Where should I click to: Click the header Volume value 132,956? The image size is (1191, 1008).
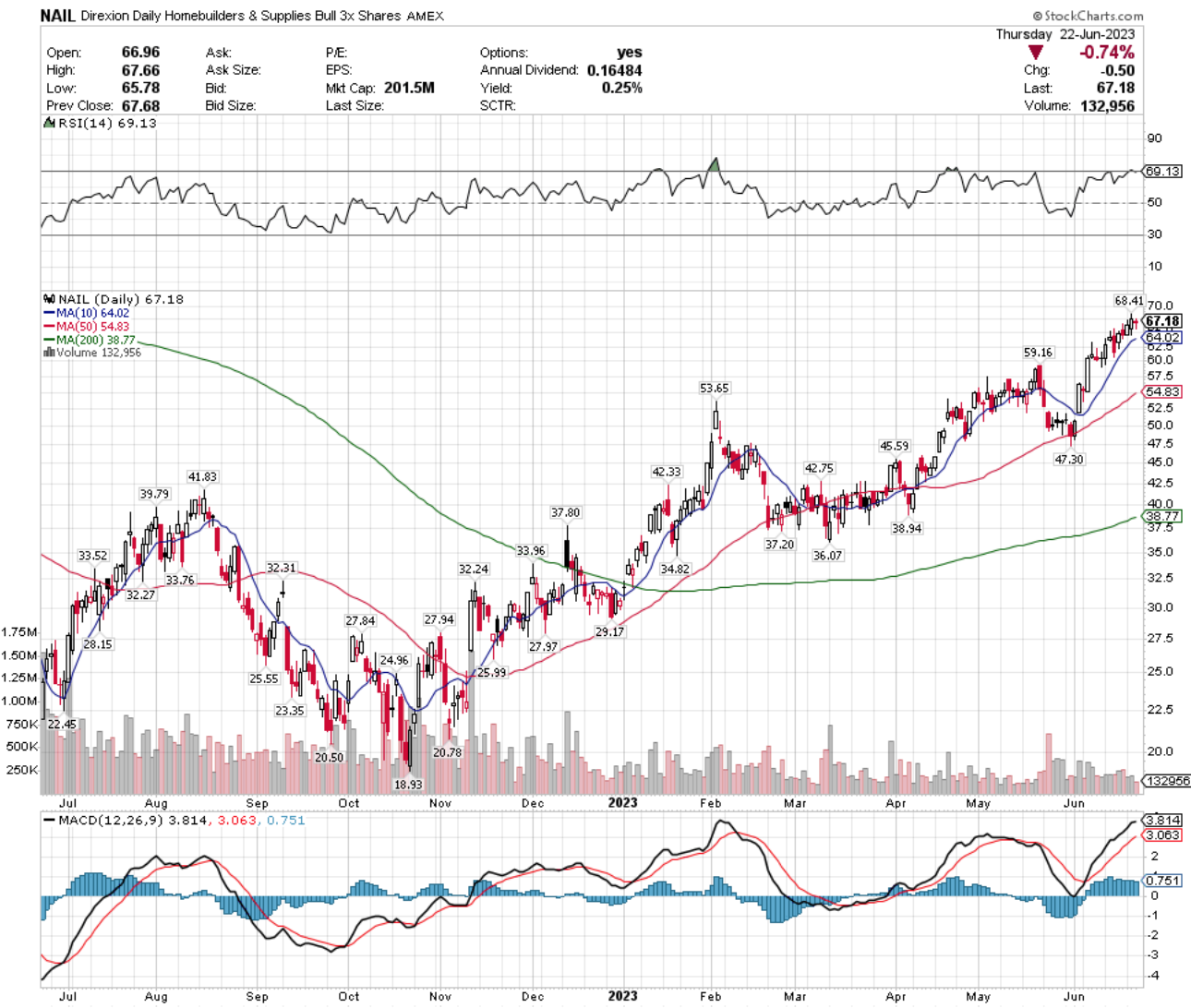1107,105
